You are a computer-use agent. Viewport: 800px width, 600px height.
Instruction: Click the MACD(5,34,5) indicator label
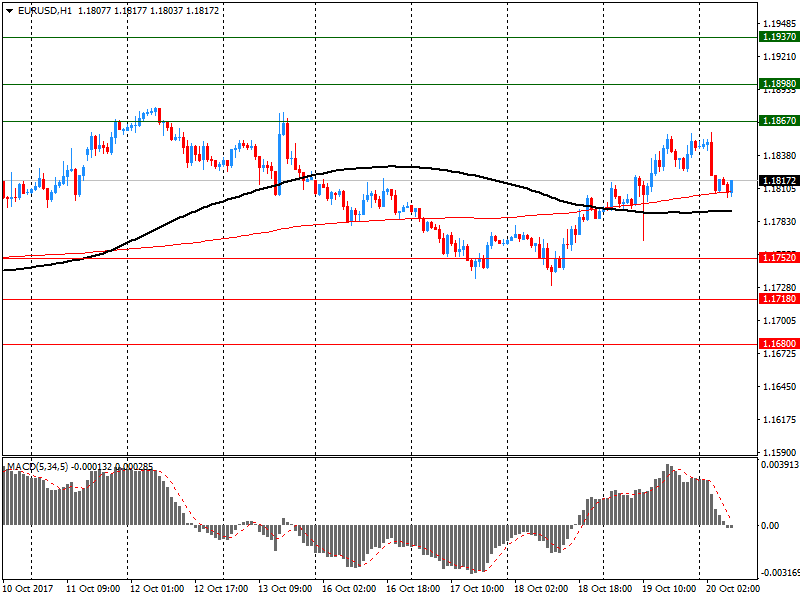click(x=37, y=467)
